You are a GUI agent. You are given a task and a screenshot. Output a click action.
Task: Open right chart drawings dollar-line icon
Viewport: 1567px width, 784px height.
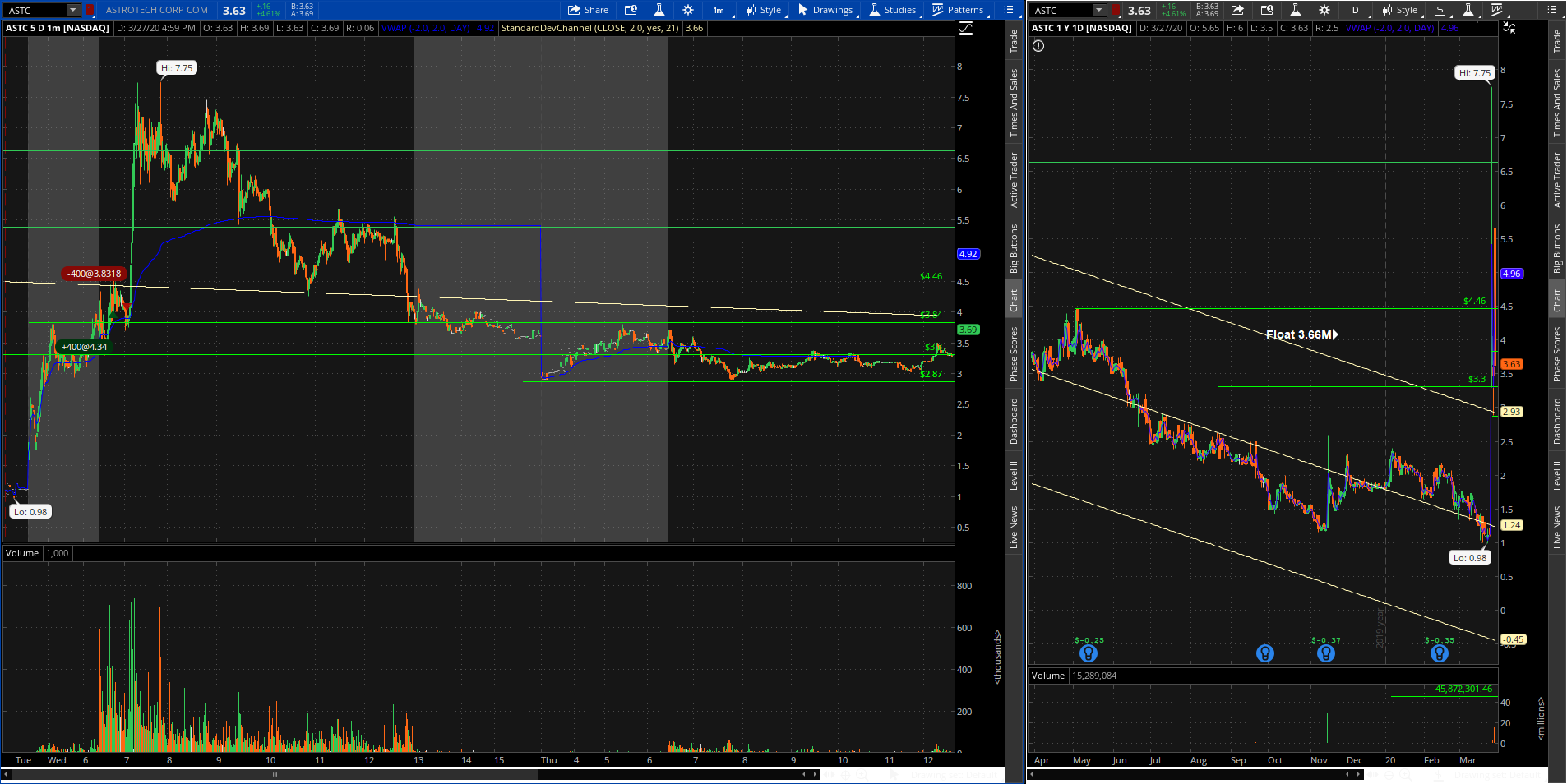coord(1440,10)
